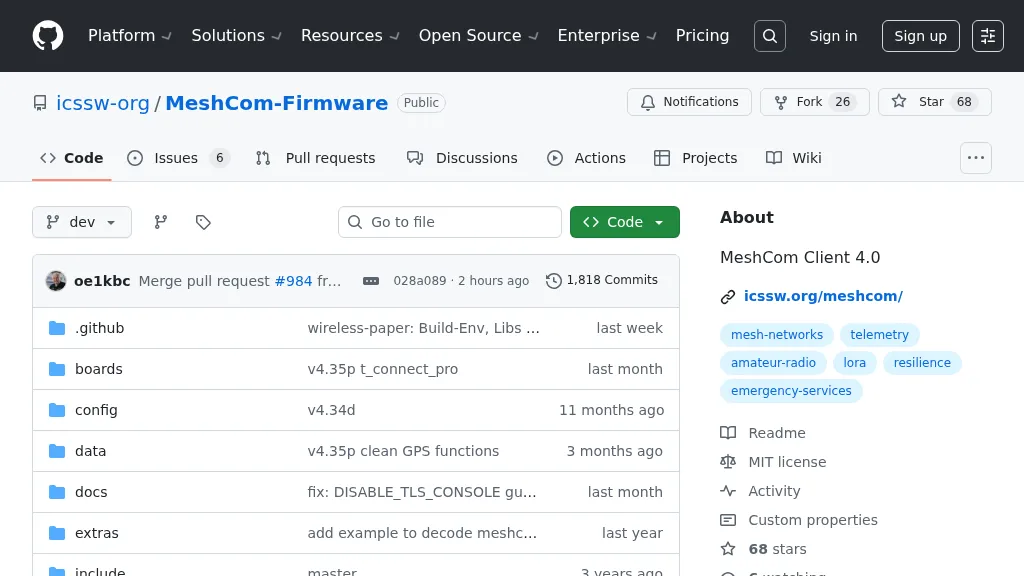This screenshot has height=576, width=1024.
Task: Switch to the Projects tab
Action: point(696,158)
